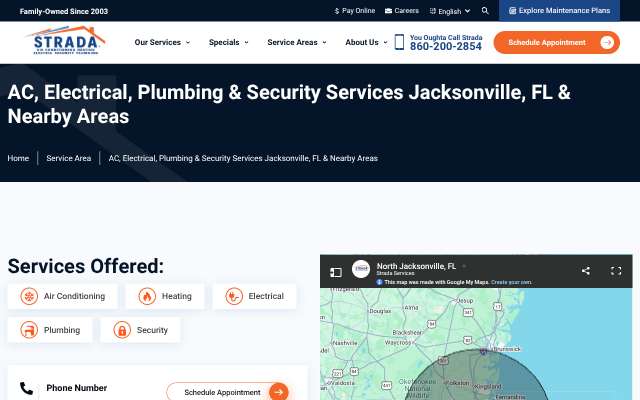Image resolution: width=640 pixels, height=400 pixels.
Task: Click the Air Conditioning snowflake icon
Action: pyautogui.click(x=29, y=296)
